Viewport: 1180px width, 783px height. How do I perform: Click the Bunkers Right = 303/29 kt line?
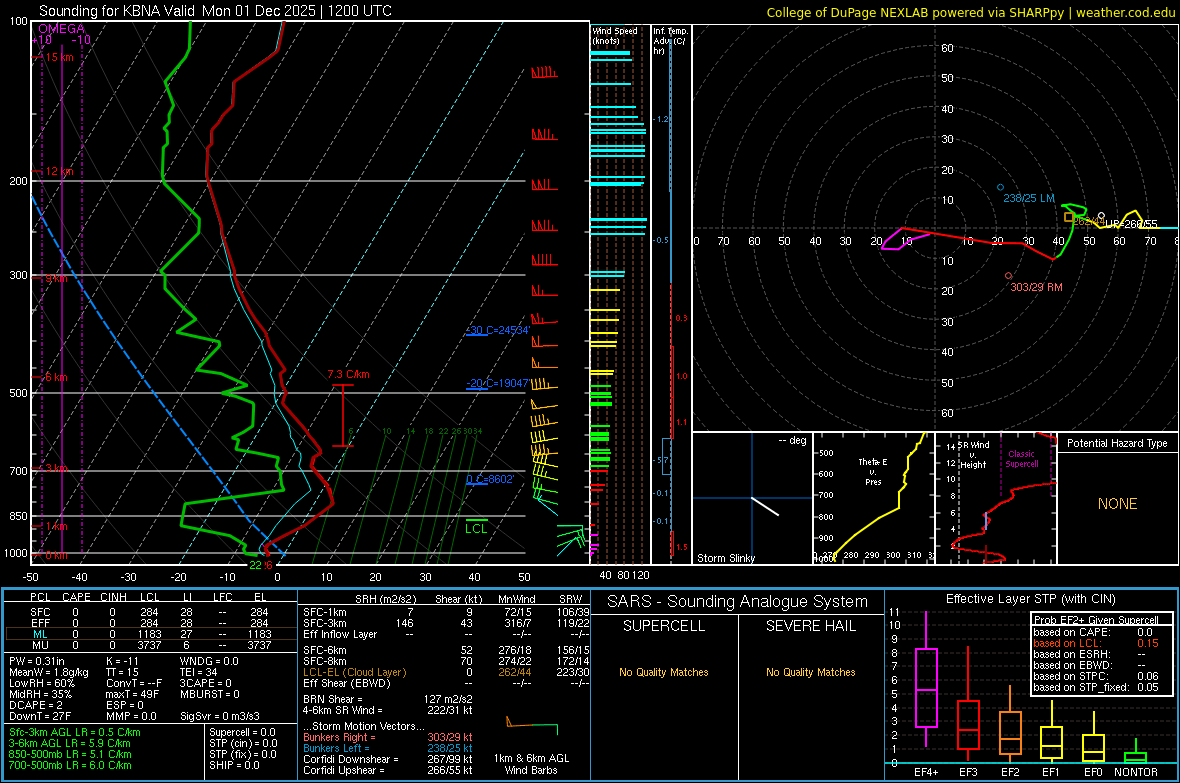[x=388, y=737]
